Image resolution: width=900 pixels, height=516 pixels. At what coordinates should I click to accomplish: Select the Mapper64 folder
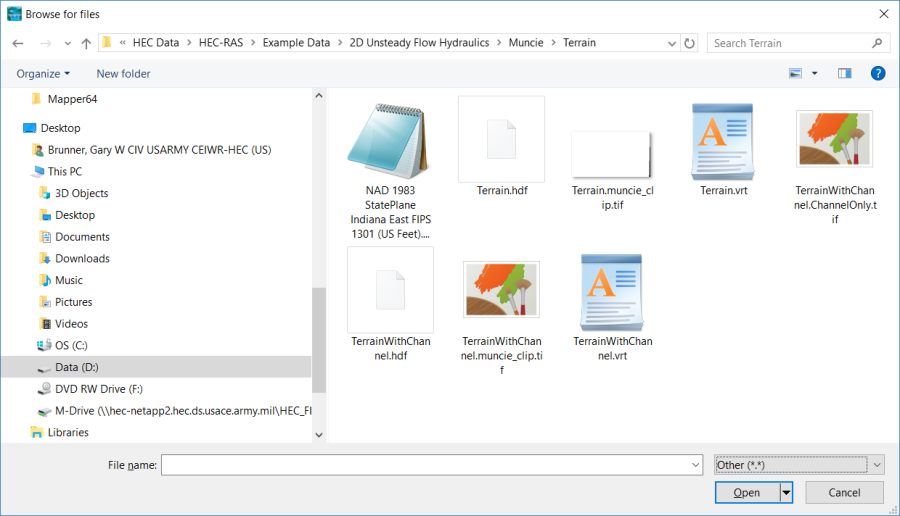click(x=72, y=99)
